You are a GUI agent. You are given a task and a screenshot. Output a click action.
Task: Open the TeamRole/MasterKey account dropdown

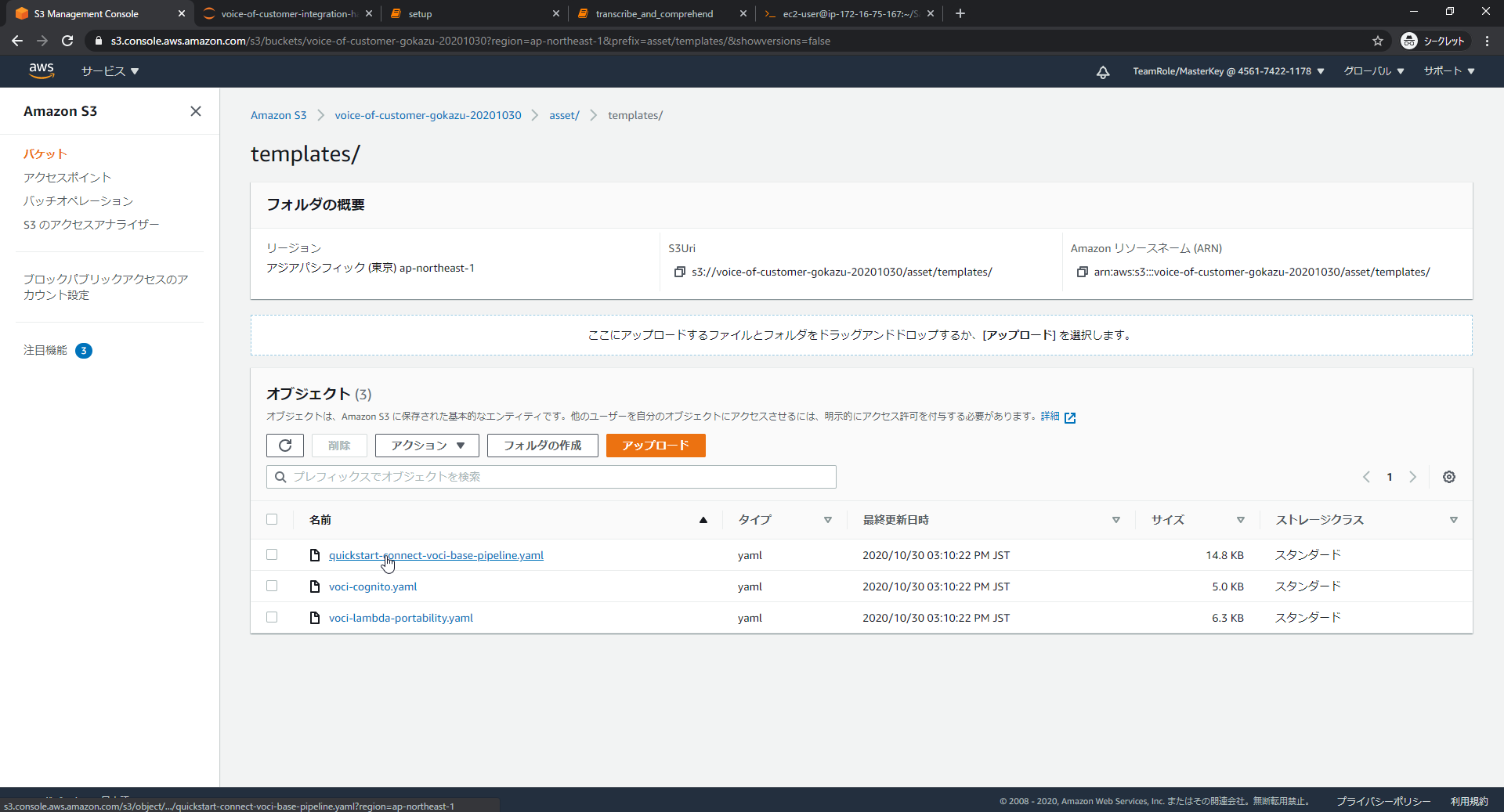tap(1228, 71)
